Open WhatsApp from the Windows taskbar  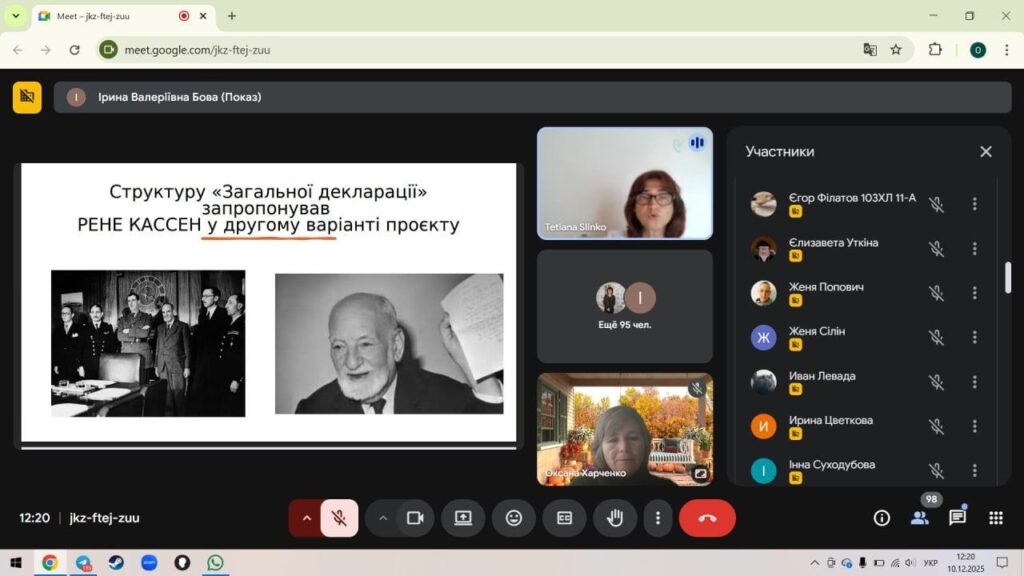[x=215, y=563]
